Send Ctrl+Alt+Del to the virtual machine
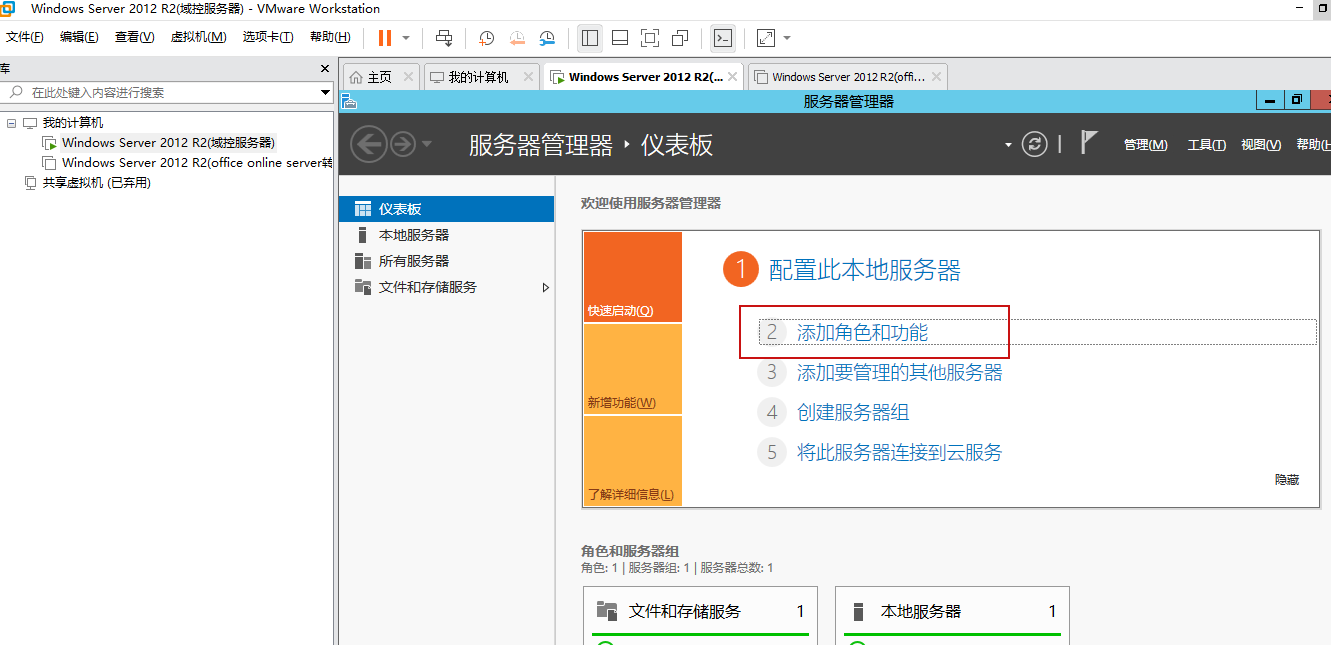Viewport: 1331px width, 645px height. pos(445,38)
